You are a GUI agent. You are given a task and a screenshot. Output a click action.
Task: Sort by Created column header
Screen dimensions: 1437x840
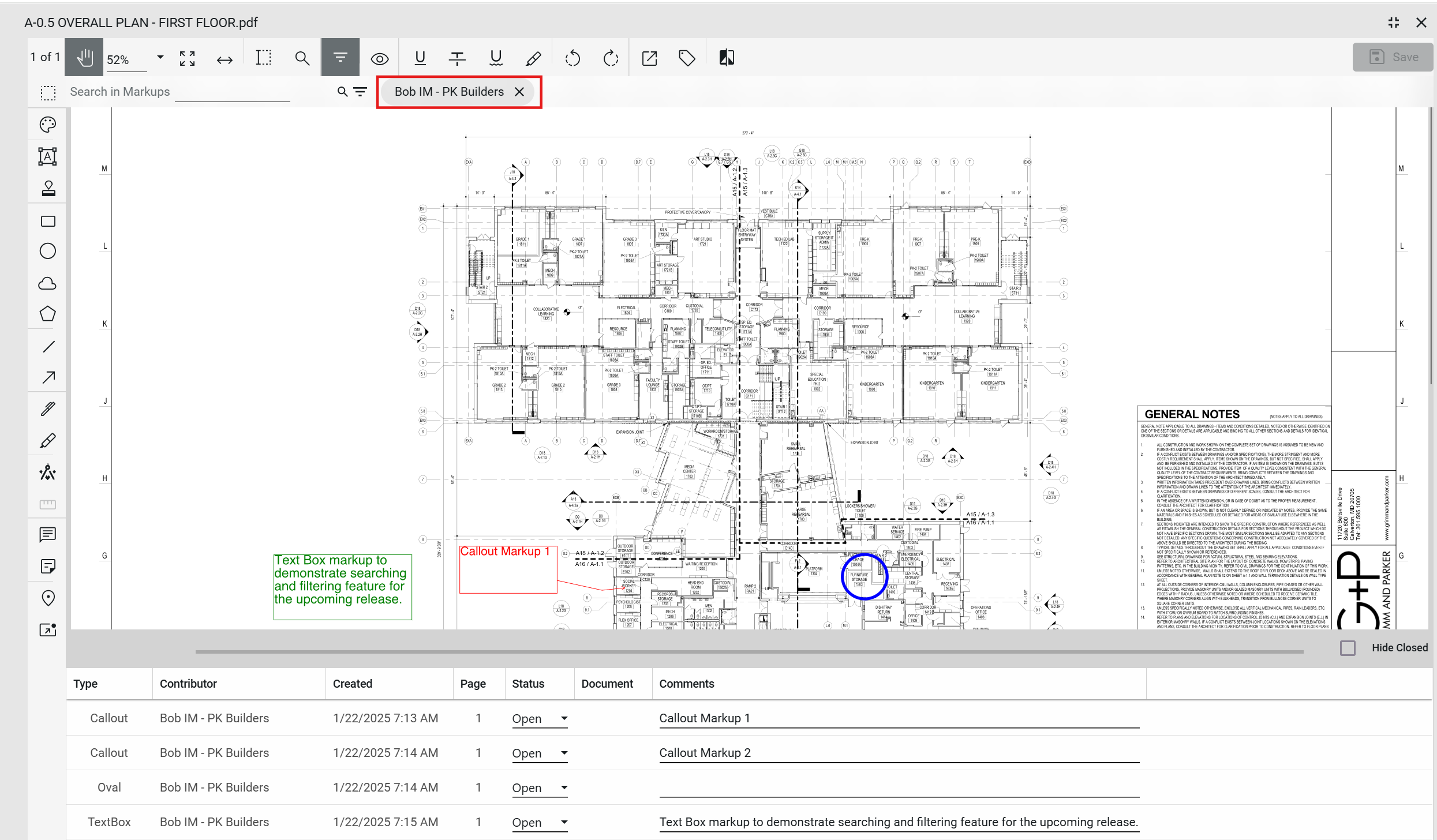pos(352,684)
